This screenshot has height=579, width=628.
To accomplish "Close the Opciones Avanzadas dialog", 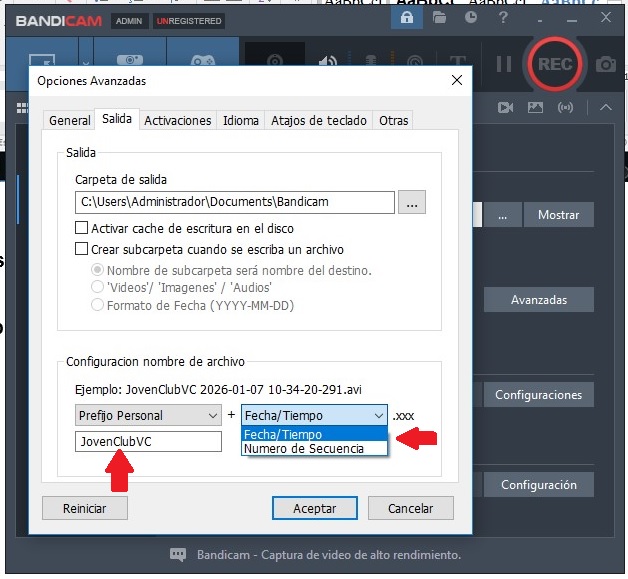I will (x=457, y=80).
